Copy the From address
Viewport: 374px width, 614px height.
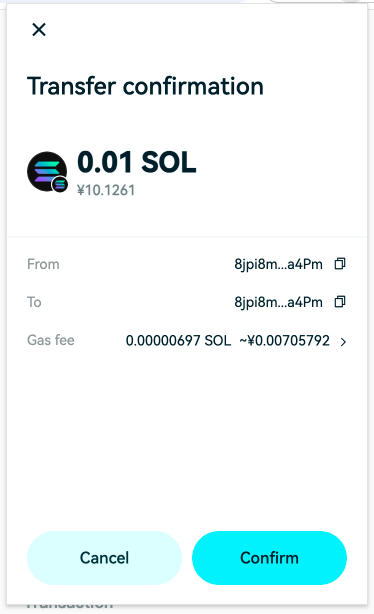[340, 264]
